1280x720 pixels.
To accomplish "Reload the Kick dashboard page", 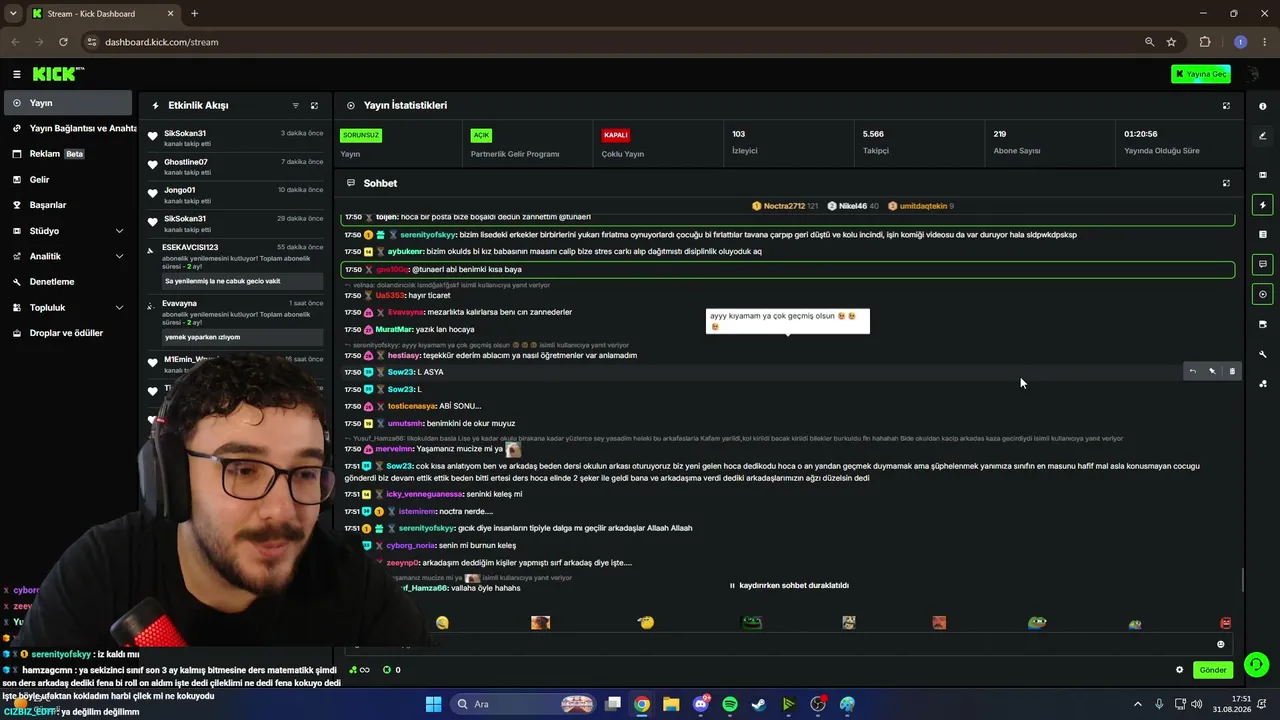I will click(x=63, y=42).
